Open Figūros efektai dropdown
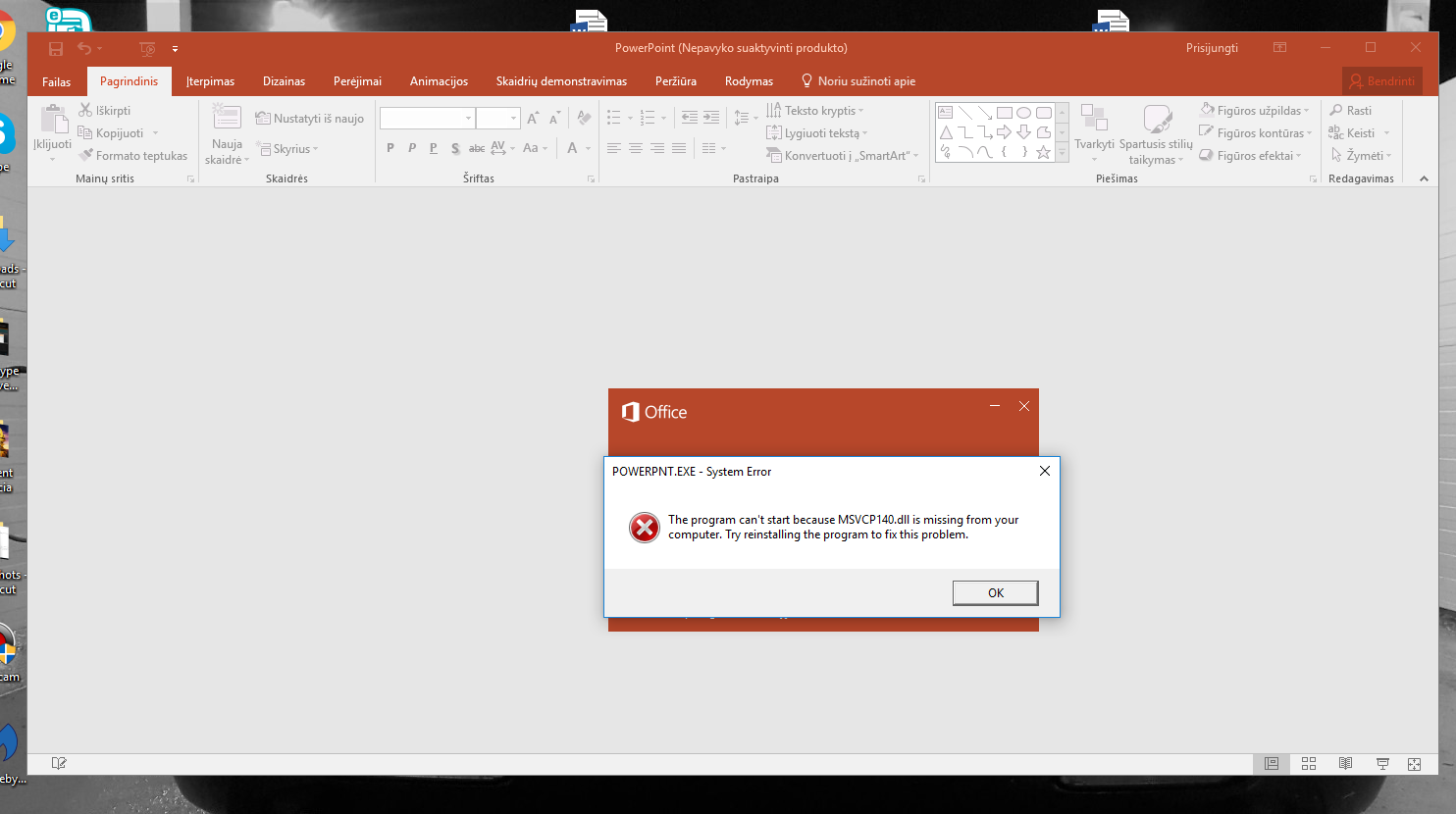1456x814 pixels. click(x=1250, y=156)
